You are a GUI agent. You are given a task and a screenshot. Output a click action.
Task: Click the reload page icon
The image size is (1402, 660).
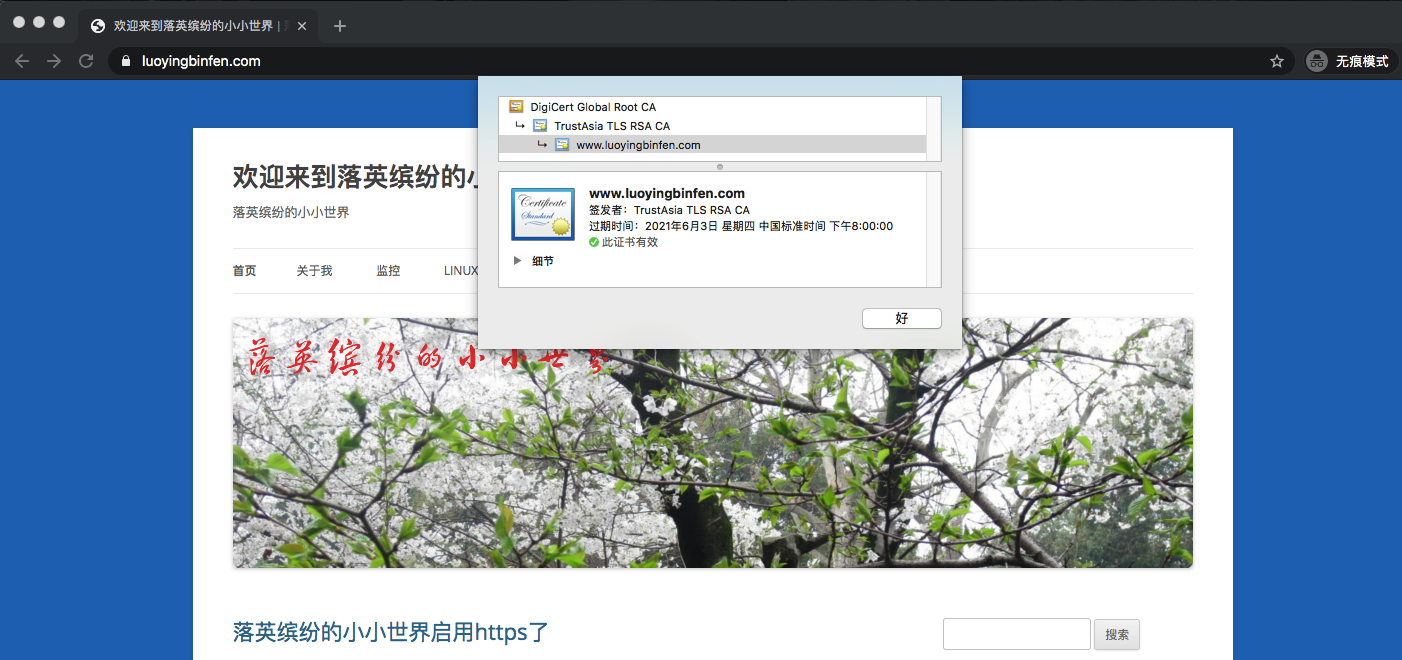tap(86, 61)
